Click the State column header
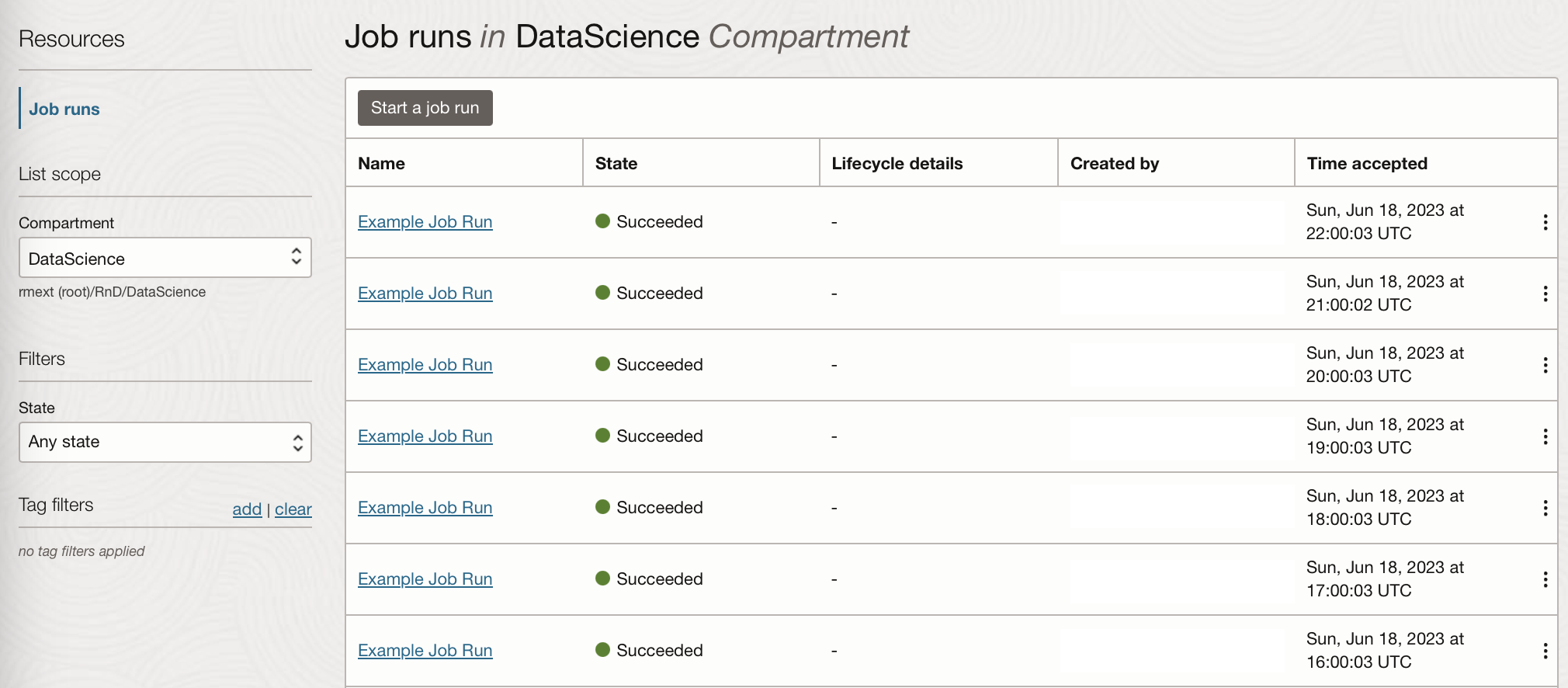This screenshot has width=1568, height=688. (x=616, y=164)
